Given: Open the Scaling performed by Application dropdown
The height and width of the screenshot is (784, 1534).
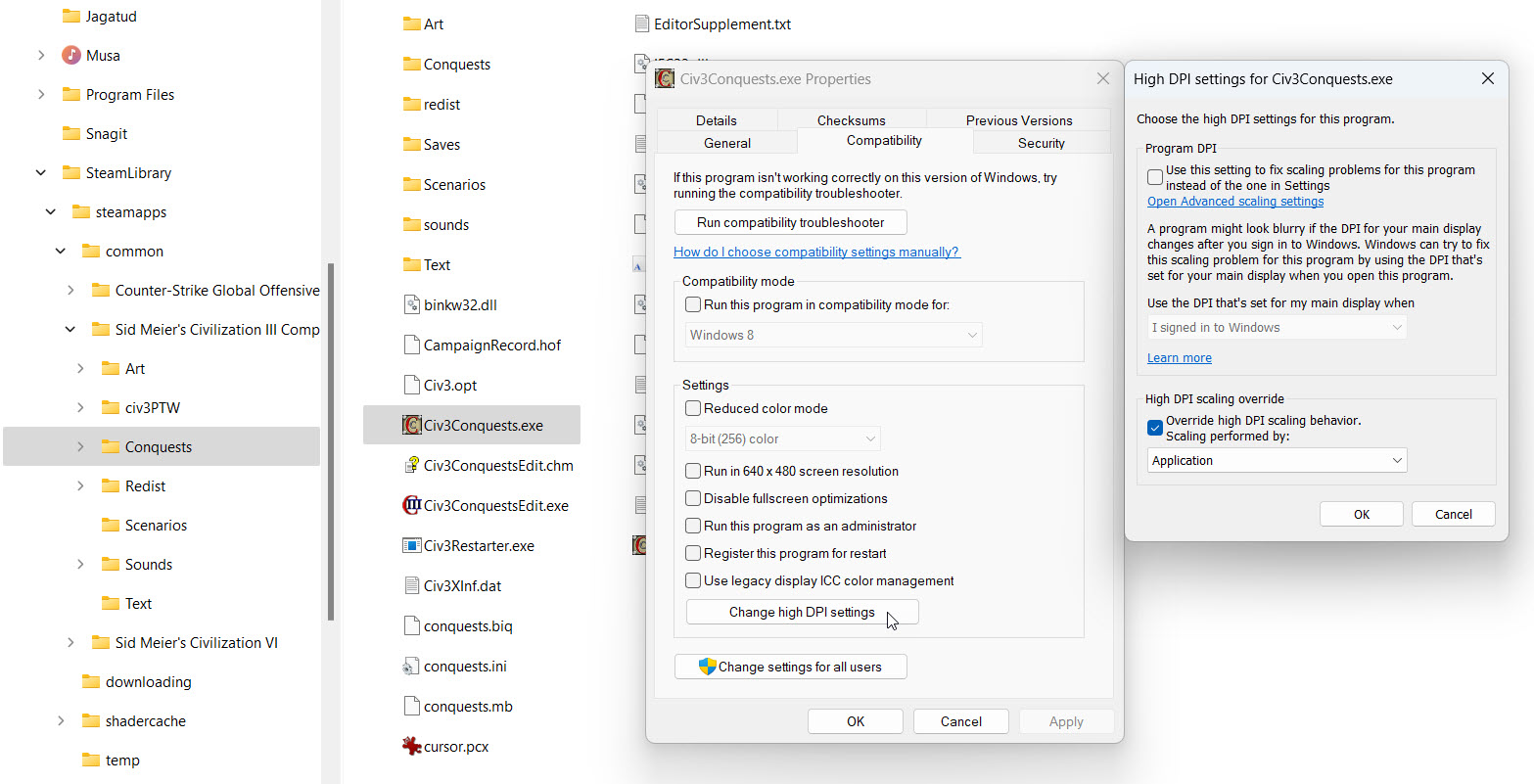Looking at the screenshot, I should (x=1277, y=461).
